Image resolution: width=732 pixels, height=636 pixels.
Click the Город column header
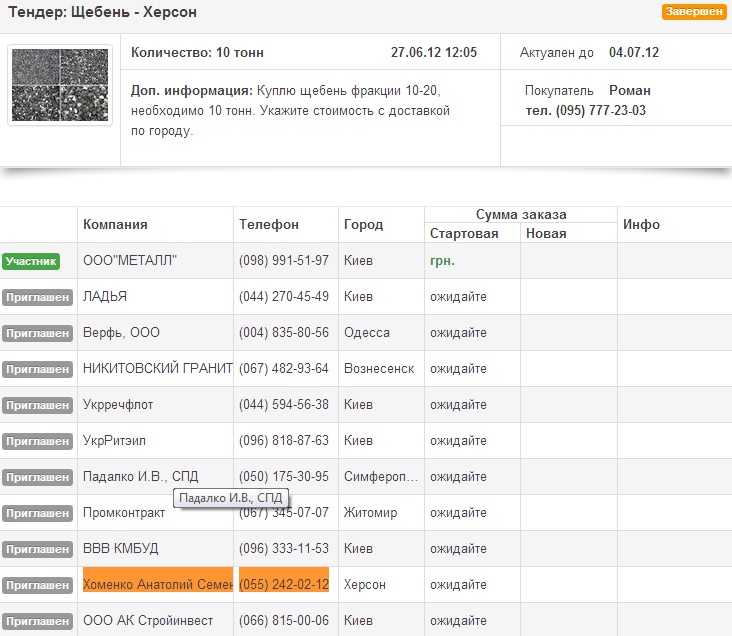(x=363, y=225)
